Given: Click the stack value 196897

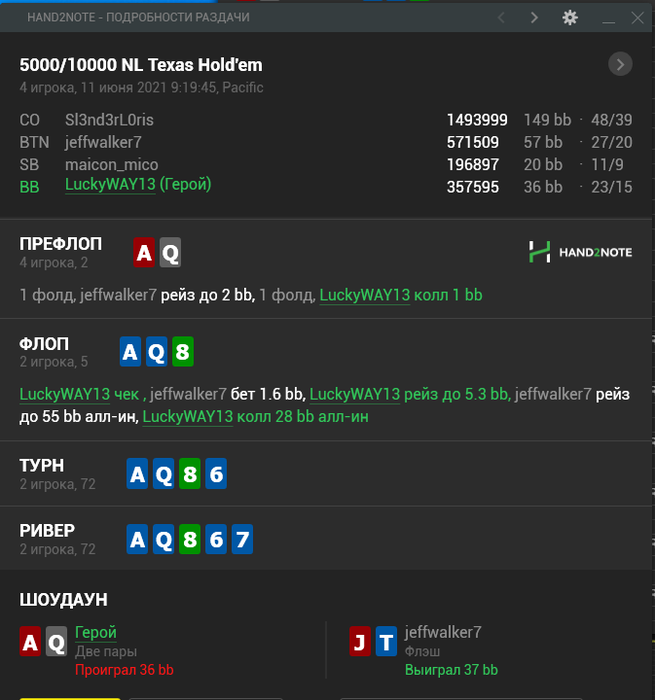Looking at the screenshot, I should pos(472,164).
